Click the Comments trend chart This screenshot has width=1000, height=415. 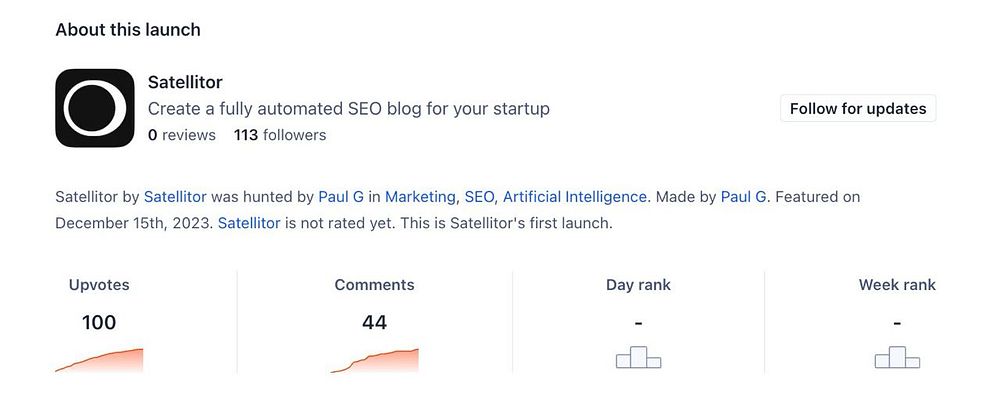click(x=375, y=360)
